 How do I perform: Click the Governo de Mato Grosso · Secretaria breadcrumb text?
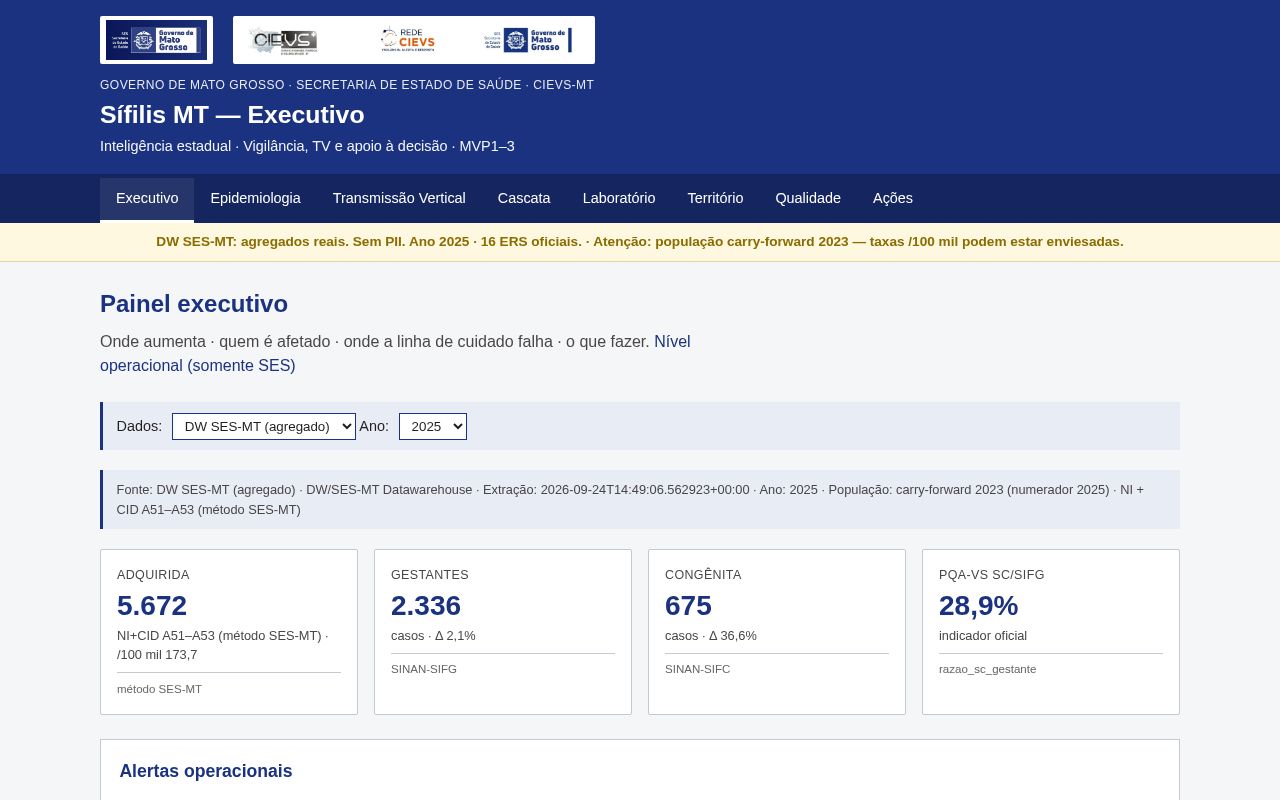[x=347, y=85]
